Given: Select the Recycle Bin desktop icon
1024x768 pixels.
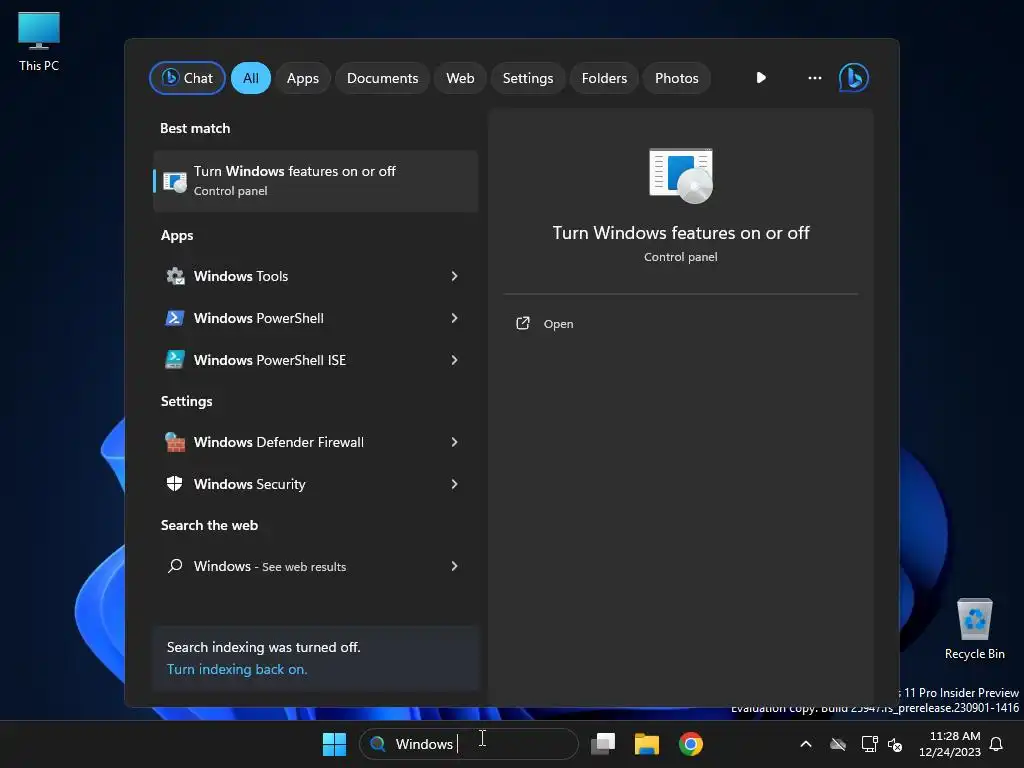Looking at the screenshot, I should (x=974, y=629).
